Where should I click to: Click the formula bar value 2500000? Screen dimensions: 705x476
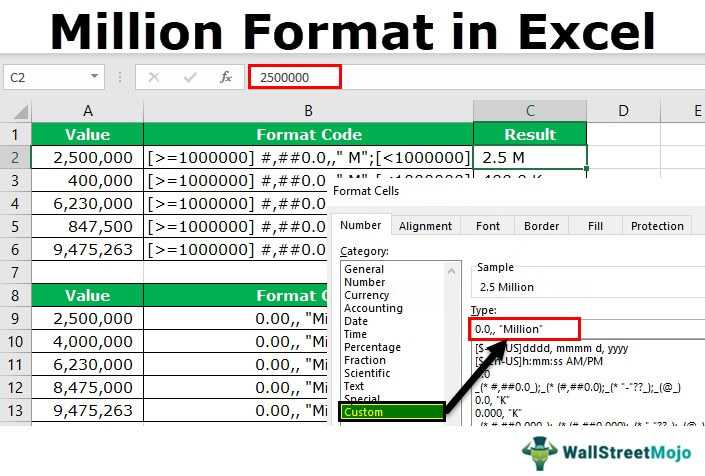(x=285, y=77)
